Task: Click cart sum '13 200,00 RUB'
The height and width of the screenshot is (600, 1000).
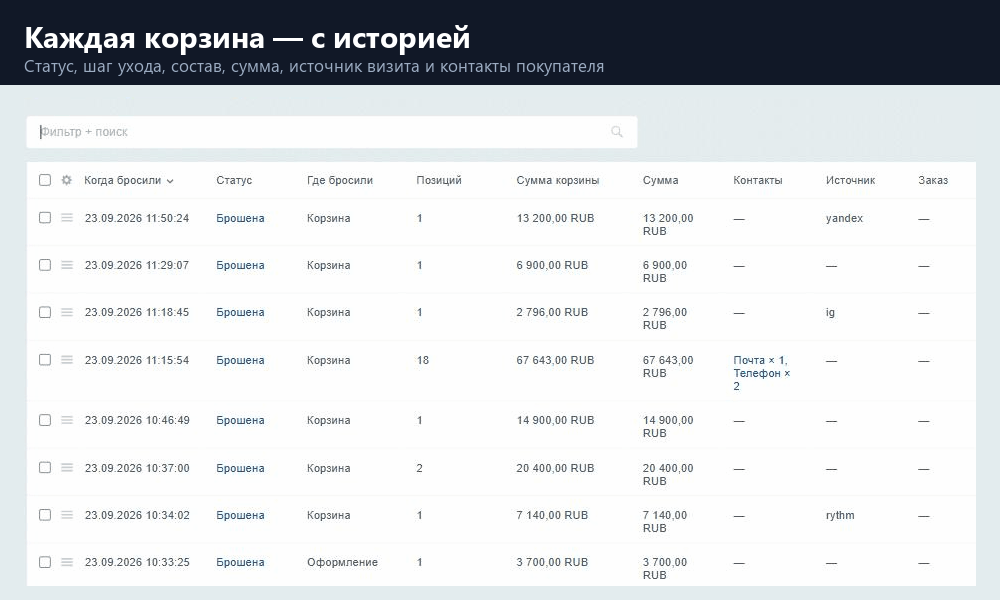Action: coord(555,218)
